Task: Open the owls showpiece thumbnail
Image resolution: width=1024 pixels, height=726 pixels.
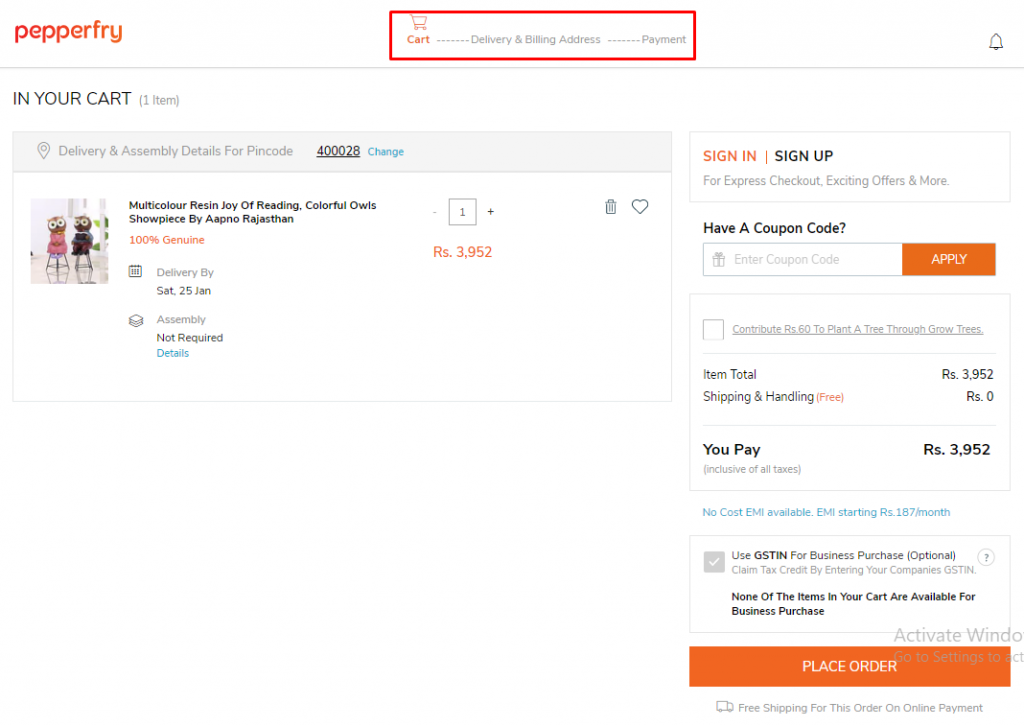Action: (x=69, y=241)
